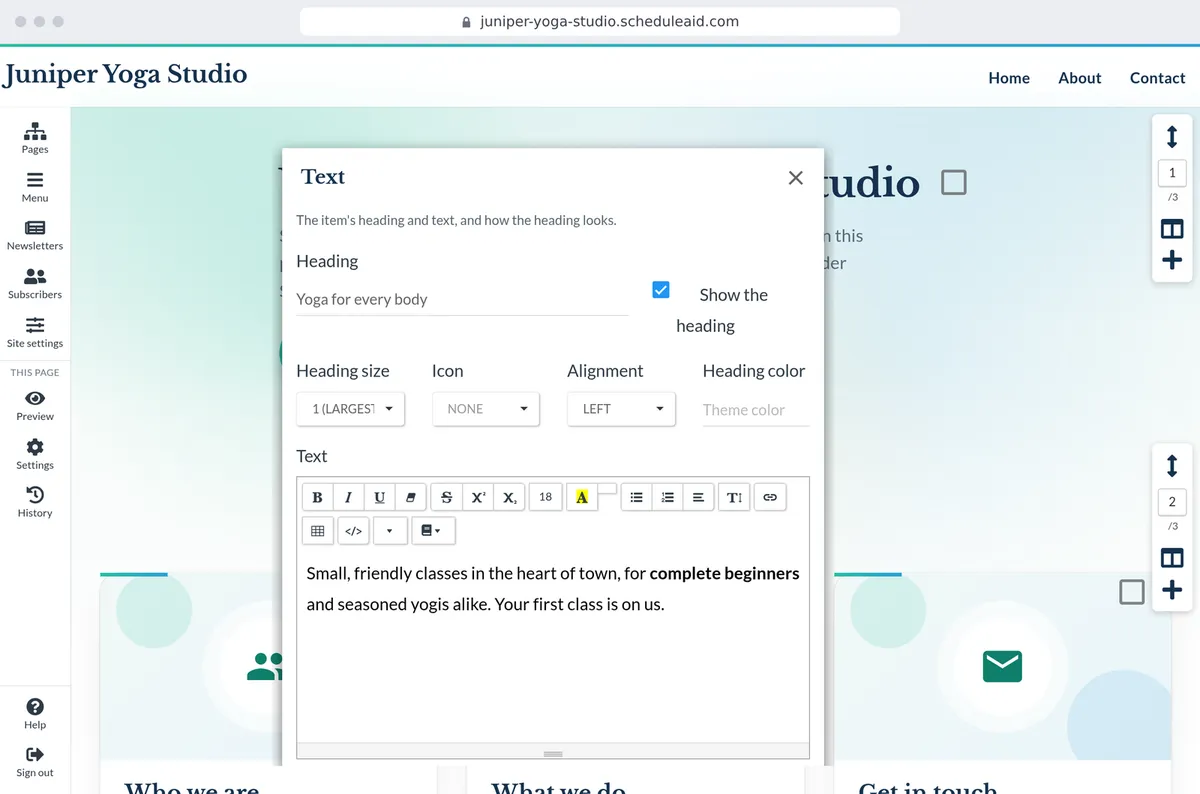The width and height of the screenshot is (1200, 794).
Task: Click the editor resize handle bar
Action: [x=553, y=753]
